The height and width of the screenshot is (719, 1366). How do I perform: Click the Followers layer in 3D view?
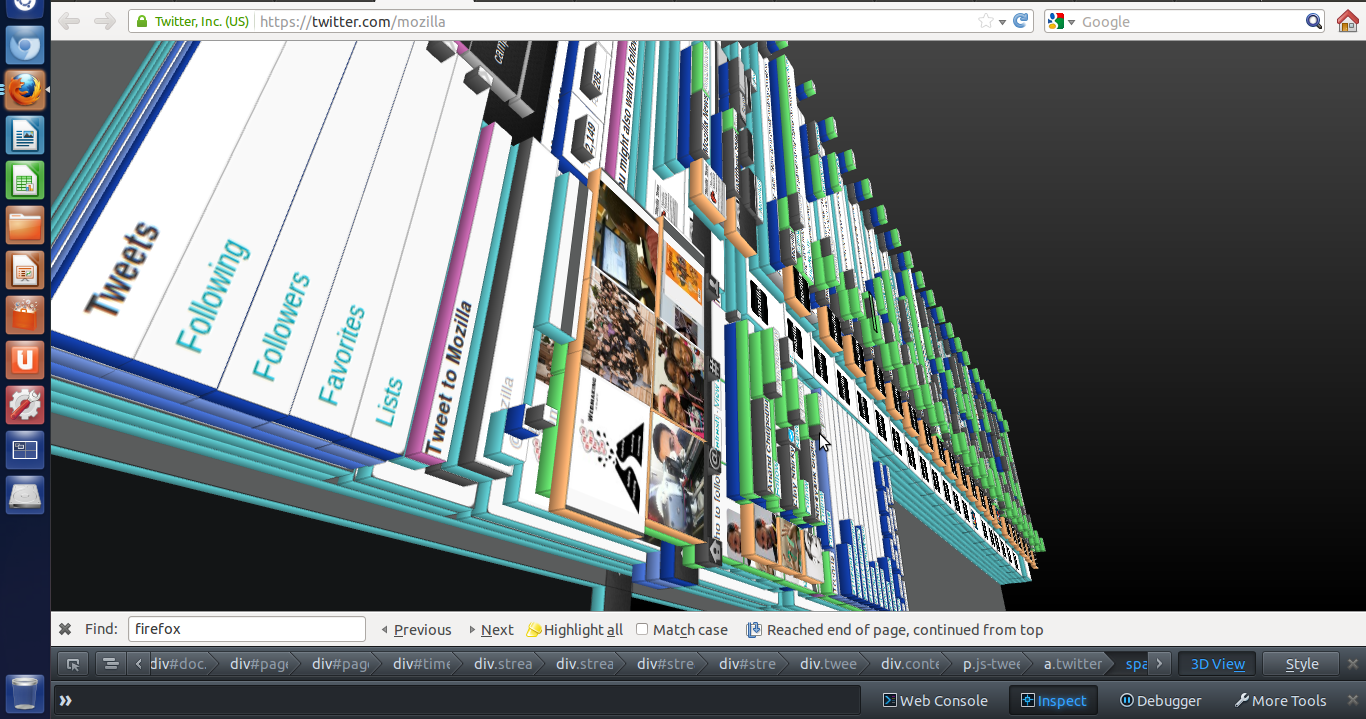(x=282, y=327)
